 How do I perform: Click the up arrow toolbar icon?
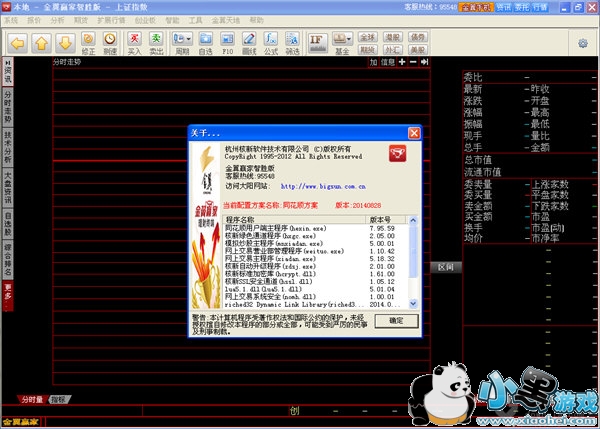coord(41,43)
